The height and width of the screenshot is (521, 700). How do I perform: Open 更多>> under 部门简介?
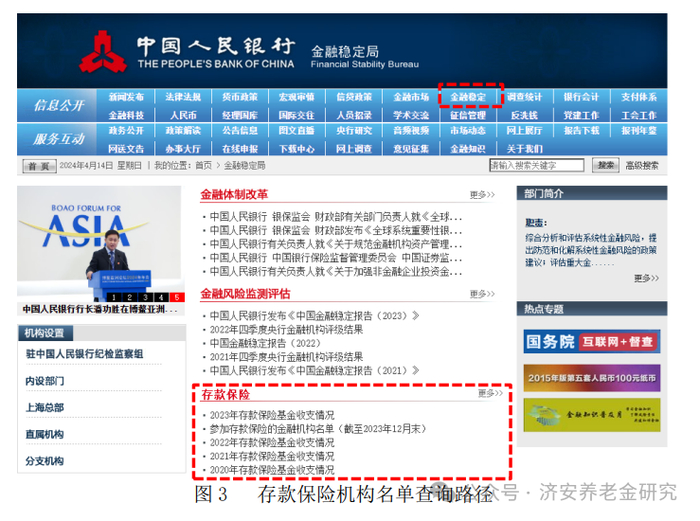point(646,278)
